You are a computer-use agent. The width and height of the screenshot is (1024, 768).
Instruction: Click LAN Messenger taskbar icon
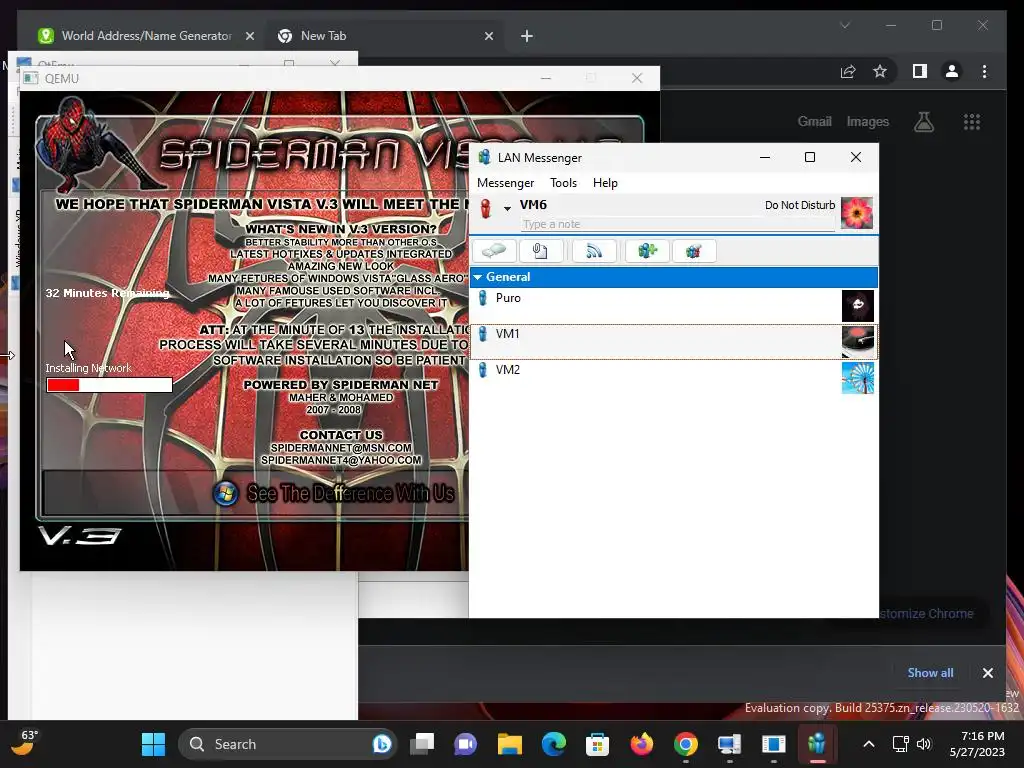pos(817,744)
